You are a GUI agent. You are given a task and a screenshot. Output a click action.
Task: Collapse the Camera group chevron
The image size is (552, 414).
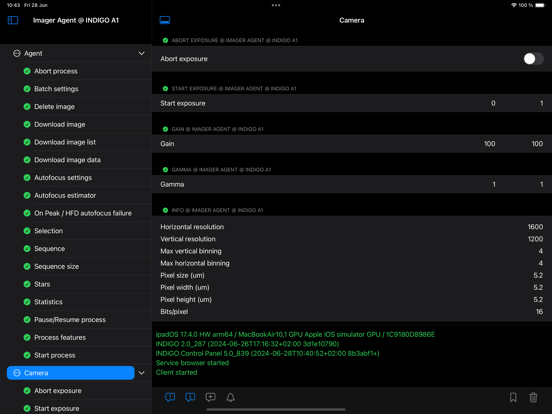pos(142,373)
